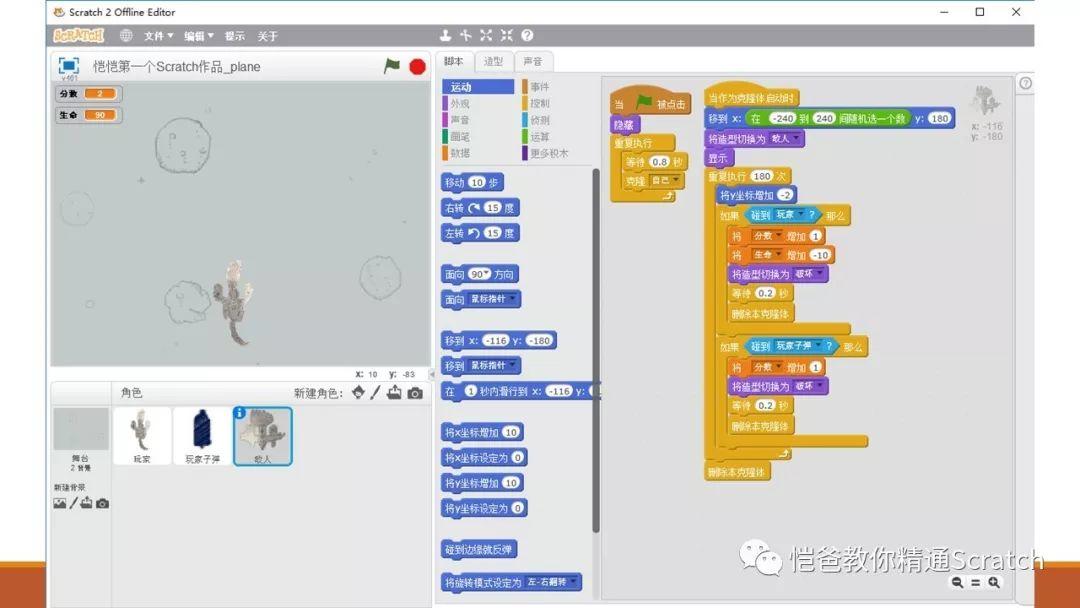Create a new sprite from the camera
Image resolution: width=1080 pixels, height=608 pixels.
tap(415, 393)
